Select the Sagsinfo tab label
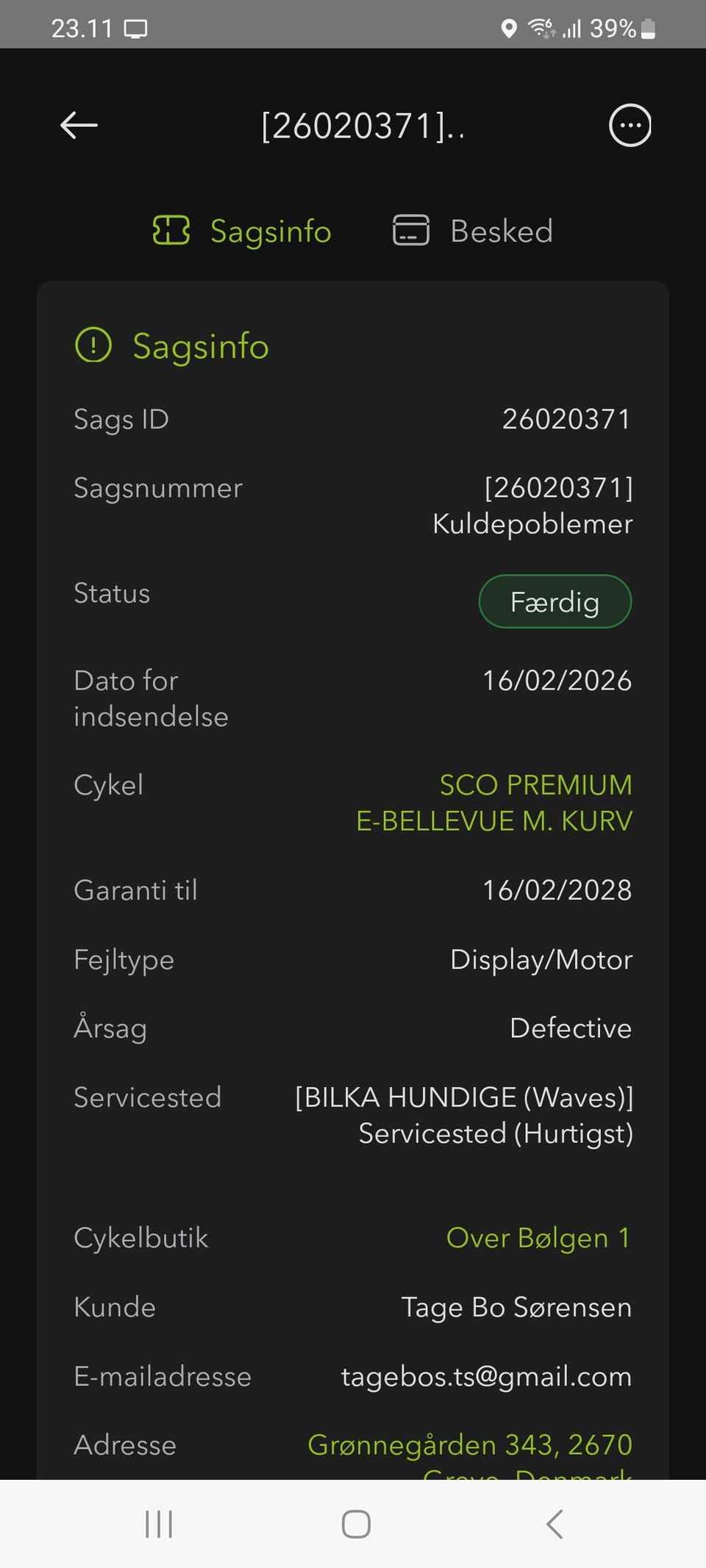The width and height of the screenshot is (706, 1568). 271,232
